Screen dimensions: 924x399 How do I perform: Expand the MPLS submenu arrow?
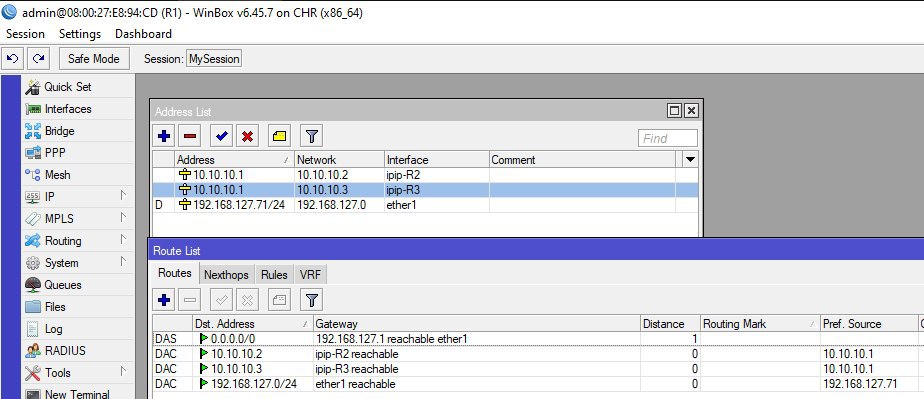124,217
